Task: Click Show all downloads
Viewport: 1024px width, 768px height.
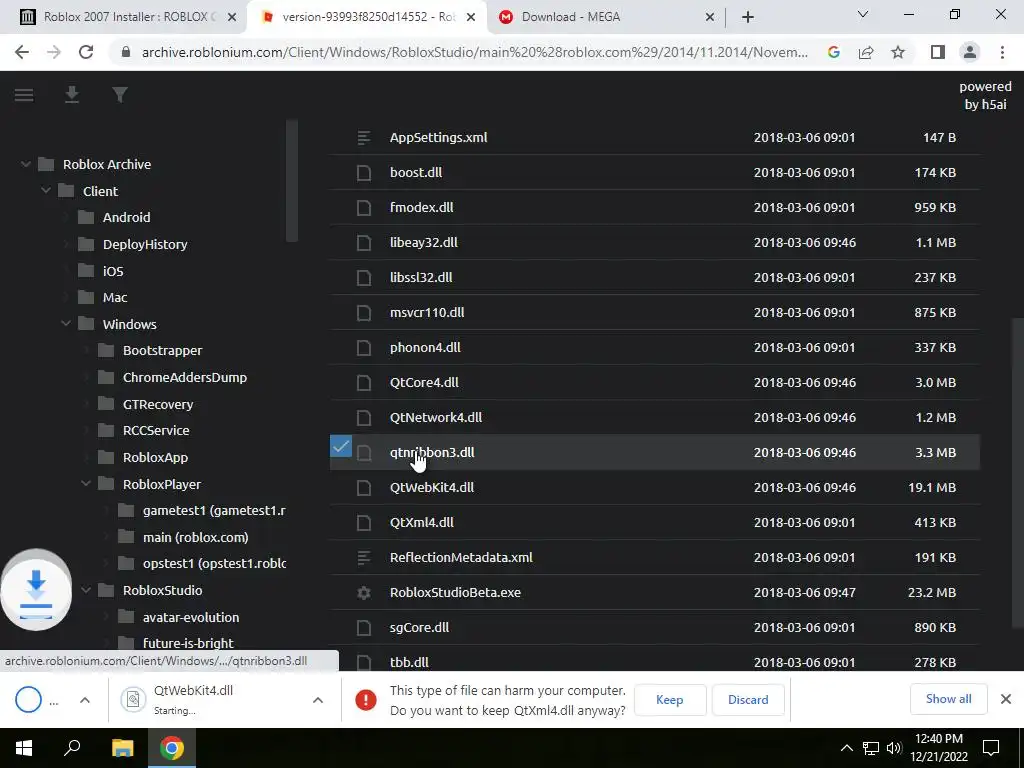Action: (948, 699)
